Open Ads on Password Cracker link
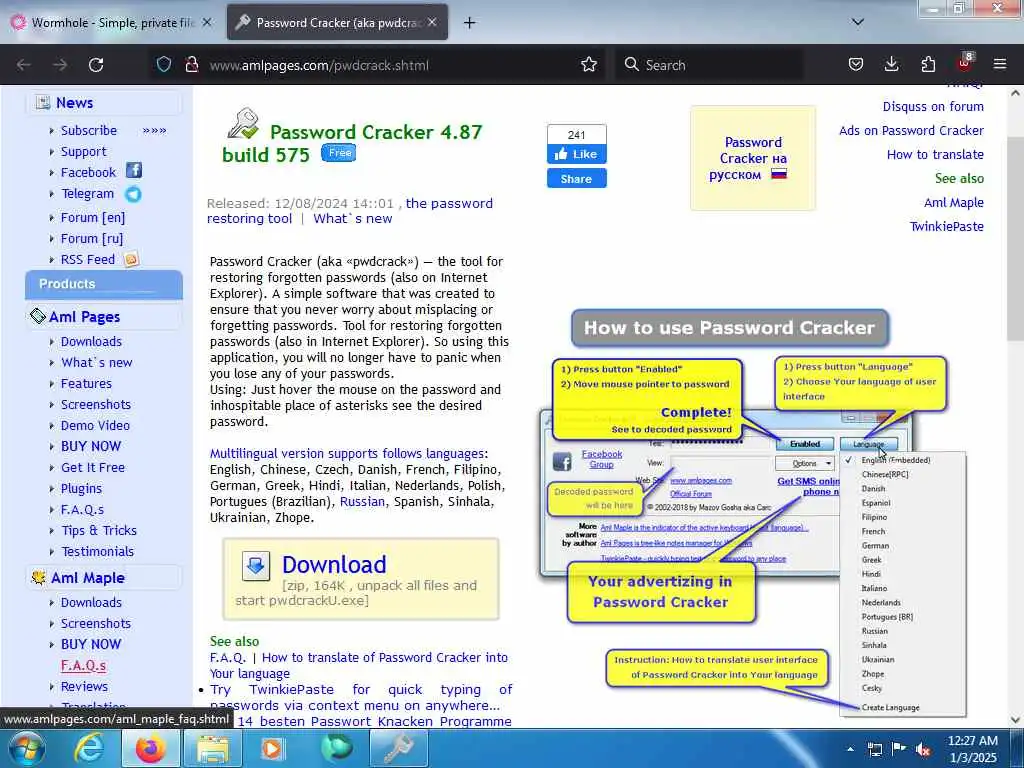This screenshot has width=1024, height=768. [911, 131]
